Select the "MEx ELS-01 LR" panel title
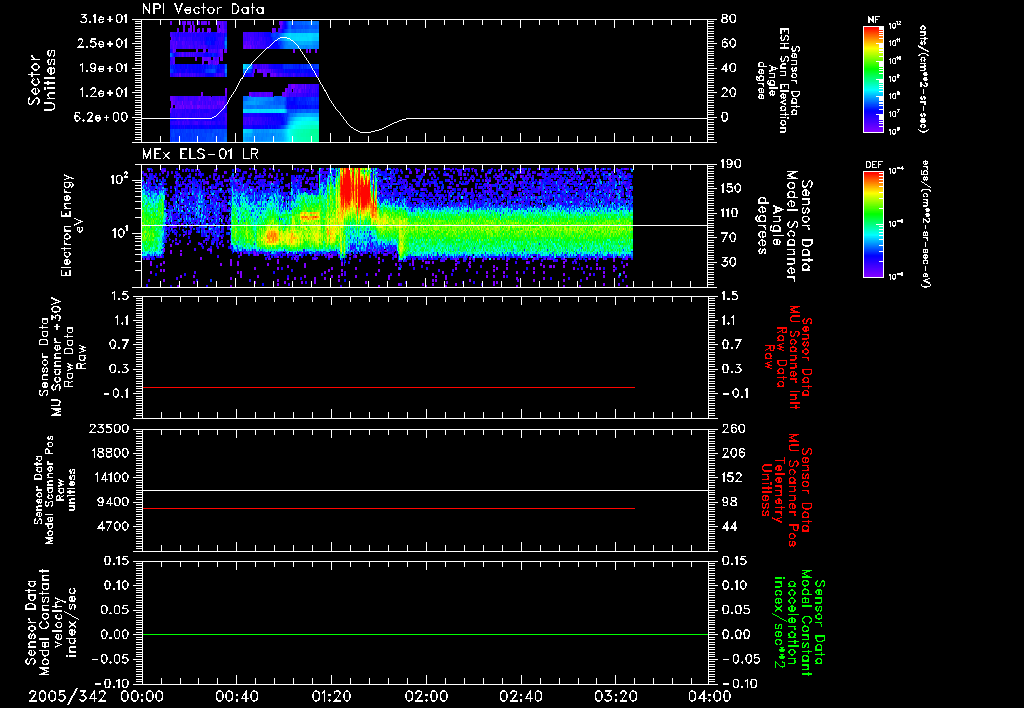 tap(200, 155)
